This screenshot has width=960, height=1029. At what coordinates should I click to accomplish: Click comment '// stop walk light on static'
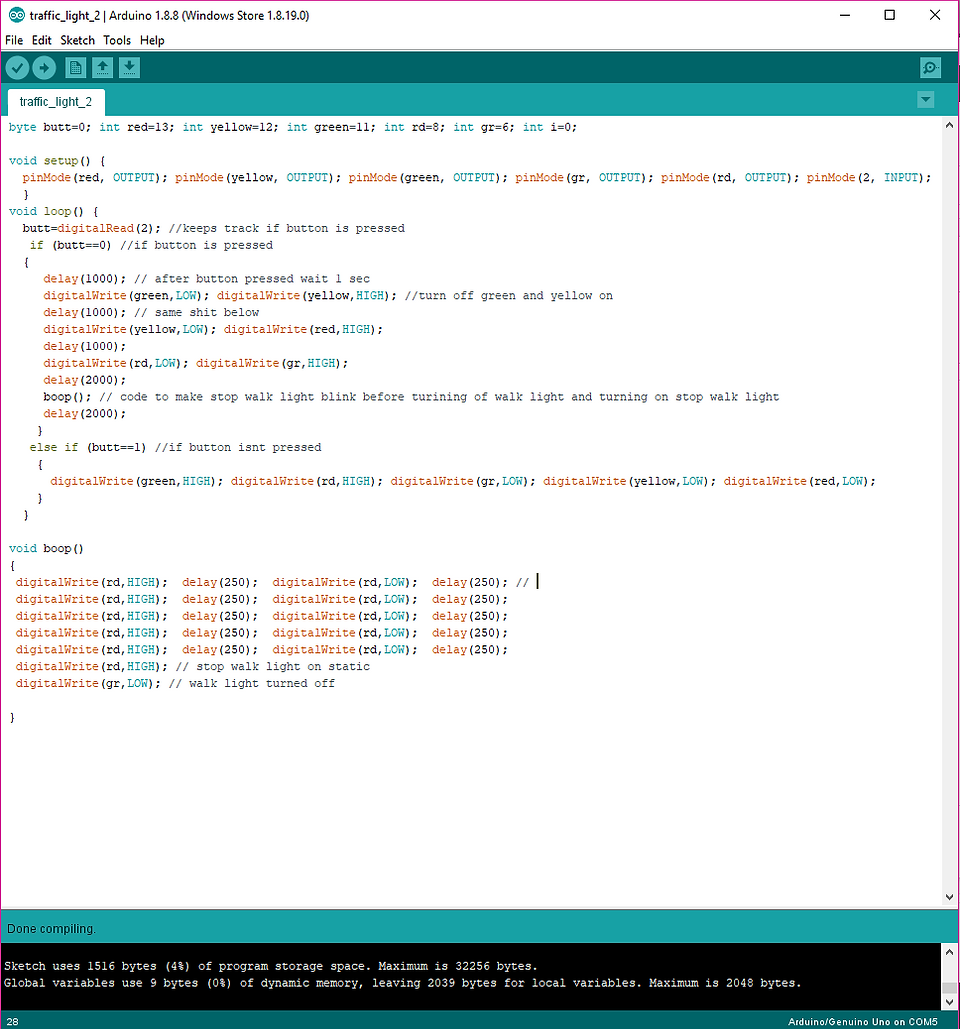click(272, 667)
